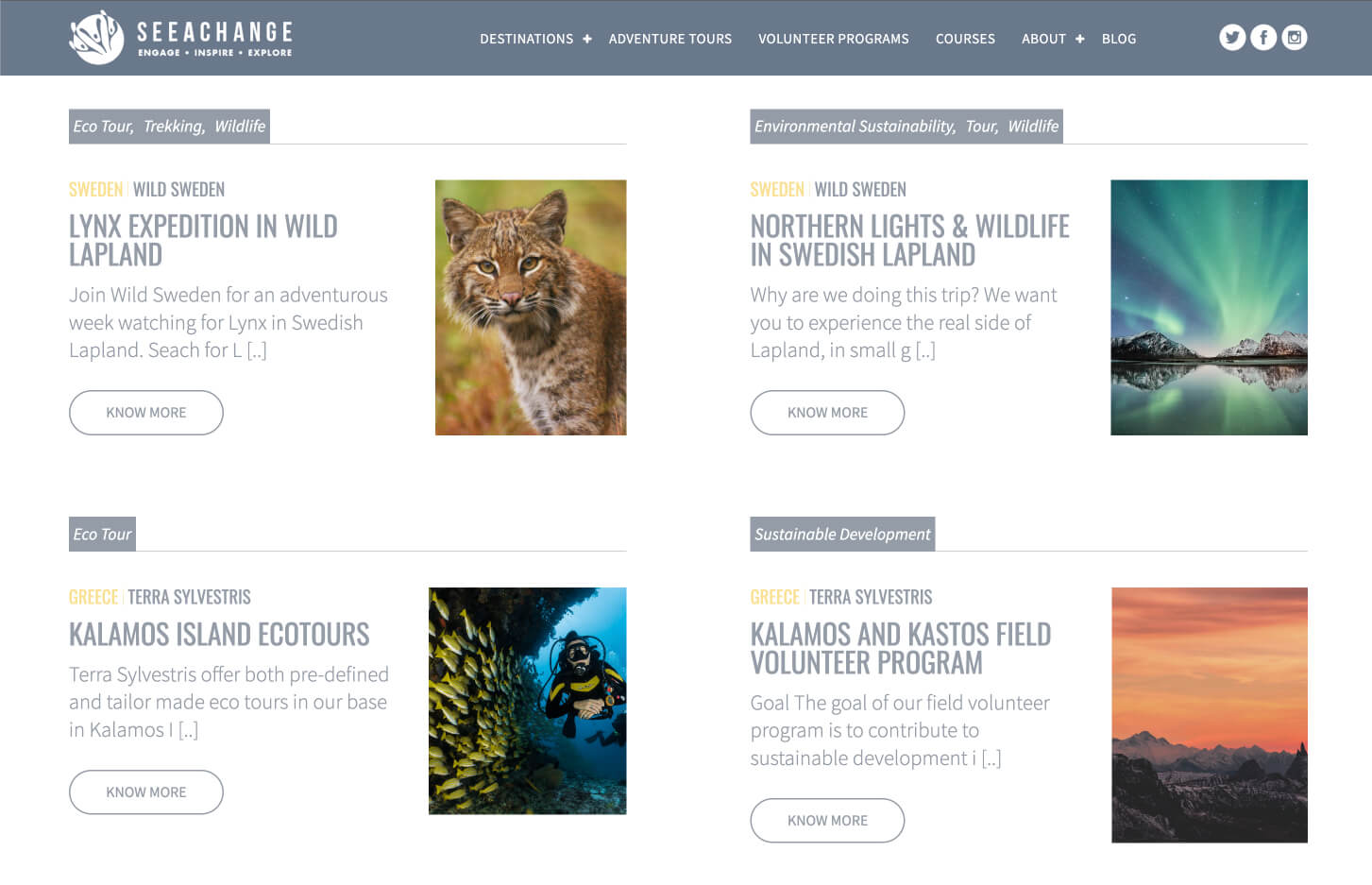Select the Courses menu item
The height and width of the screenshot is (885, 1372).
[965, 39]
